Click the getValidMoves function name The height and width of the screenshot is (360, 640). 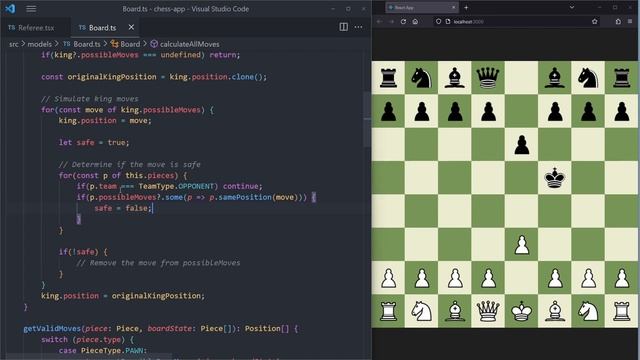coord(52,329)
